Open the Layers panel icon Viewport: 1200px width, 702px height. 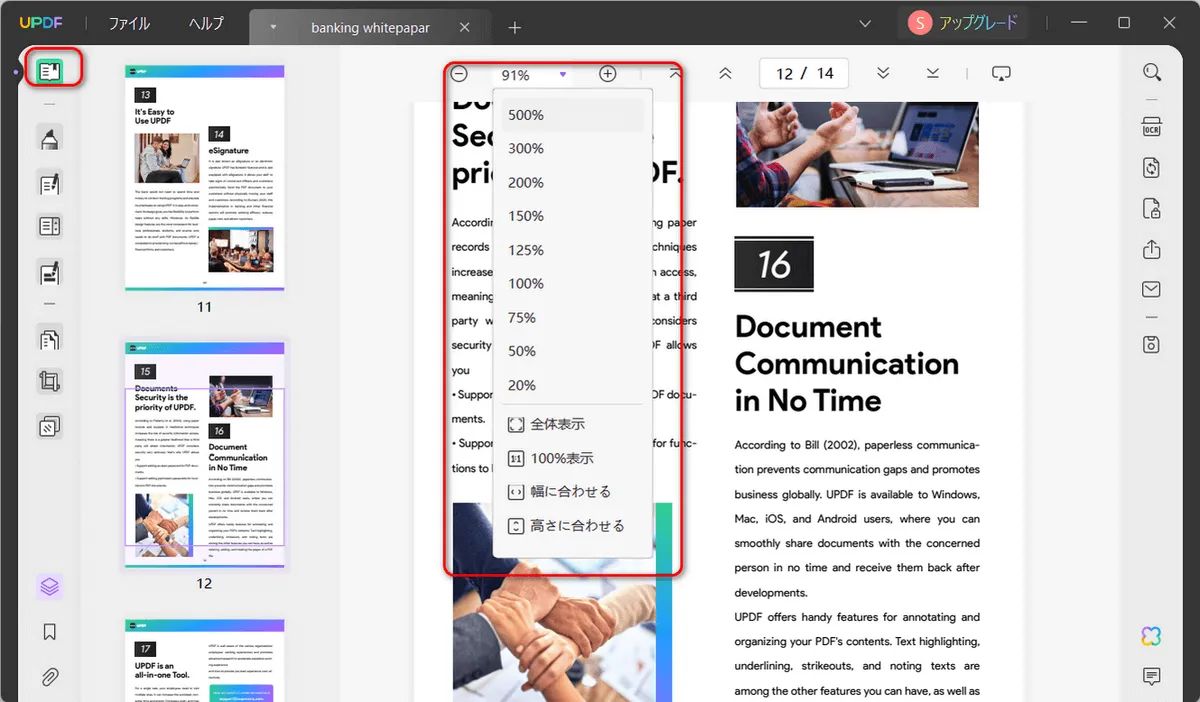[50, 587]
